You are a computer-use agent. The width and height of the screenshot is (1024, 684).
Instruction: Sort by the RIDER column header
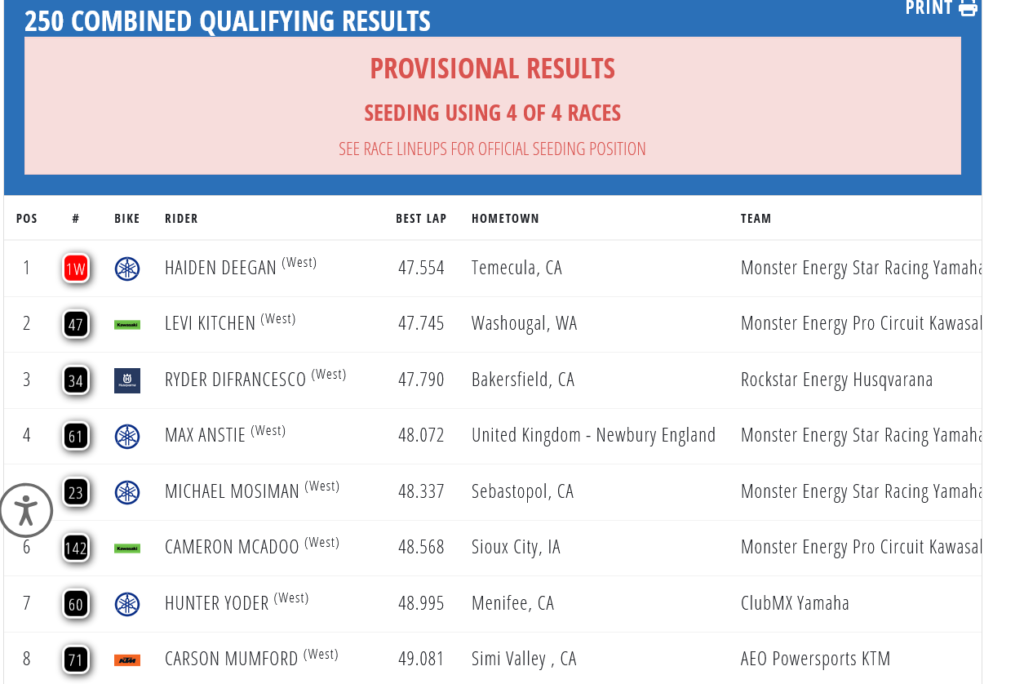click(181, 218)
